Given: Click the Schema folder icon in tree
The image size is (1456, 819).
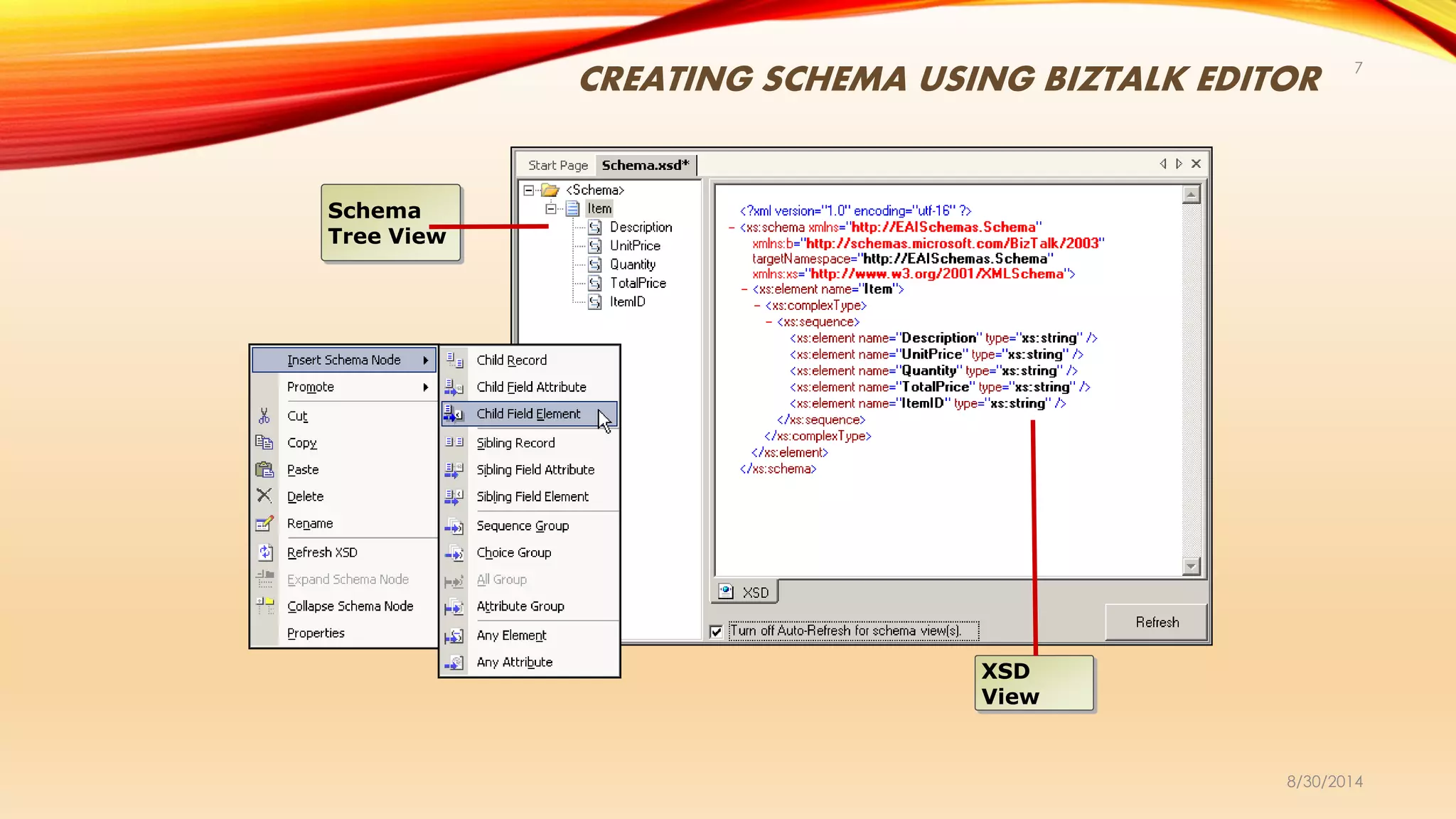Looking at the screenshot, I should 550,190.
